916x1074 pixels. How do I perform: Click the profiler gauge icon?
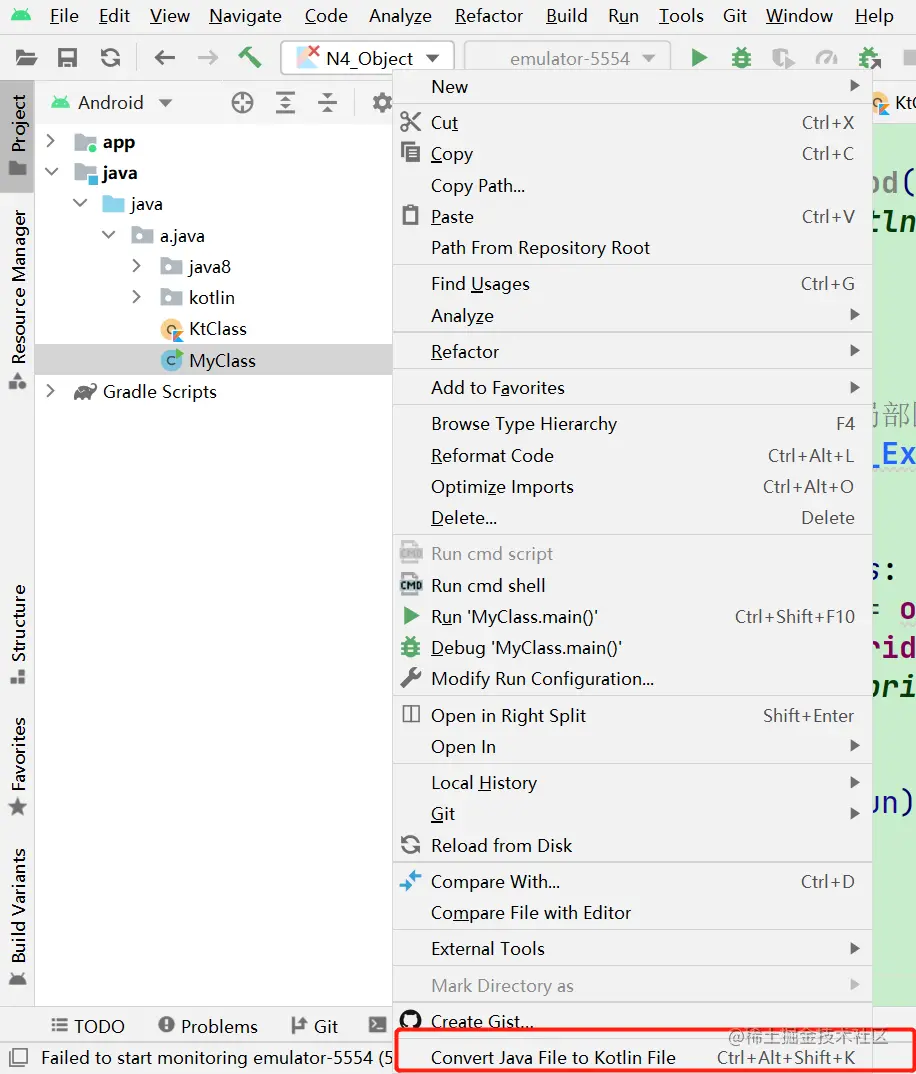click(826, 58)
